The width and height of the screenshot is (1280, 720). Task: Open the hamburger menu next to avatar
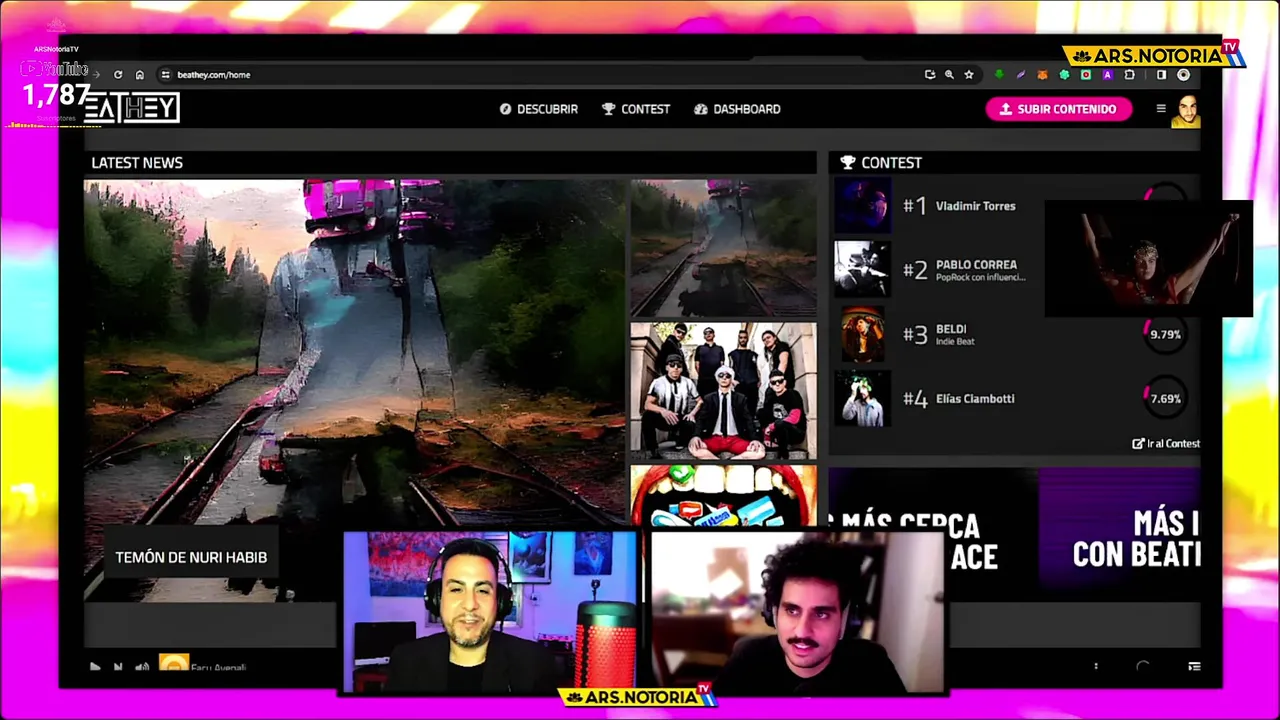coord(1161,109)
